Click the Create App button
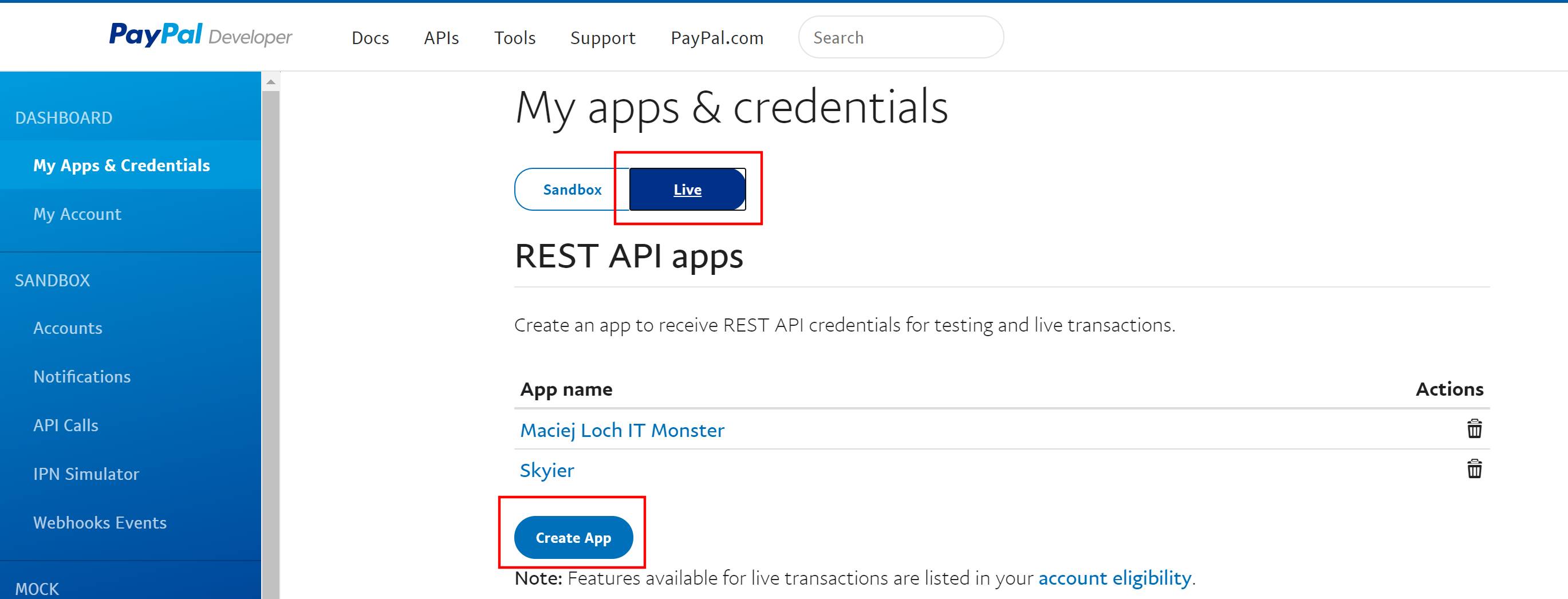 [573, 538]
